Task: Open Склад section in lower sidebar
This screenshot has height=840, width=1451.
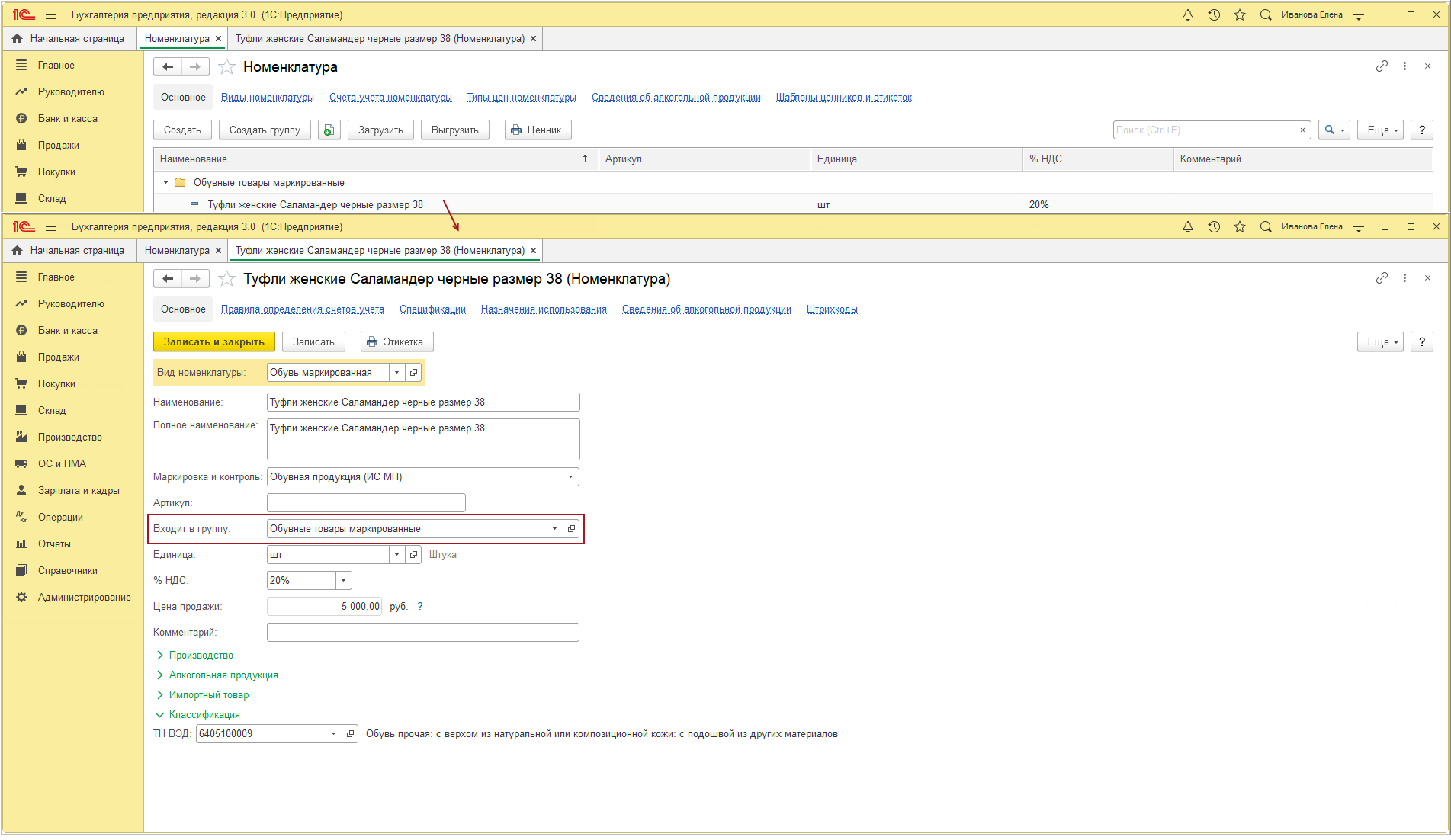Action: coord(52,410)
